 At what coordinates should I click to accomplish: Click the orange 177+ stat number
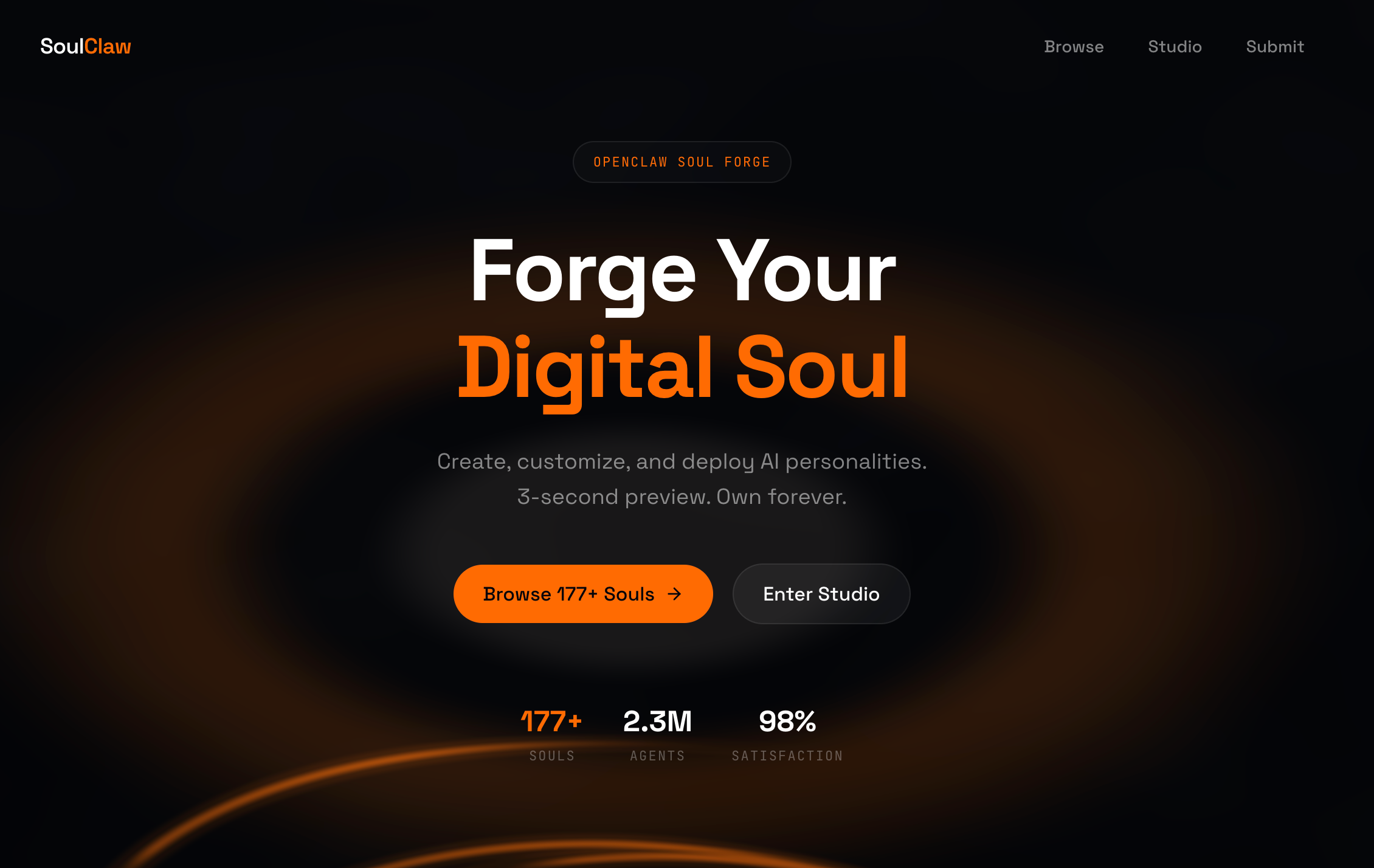click(551, 721)
